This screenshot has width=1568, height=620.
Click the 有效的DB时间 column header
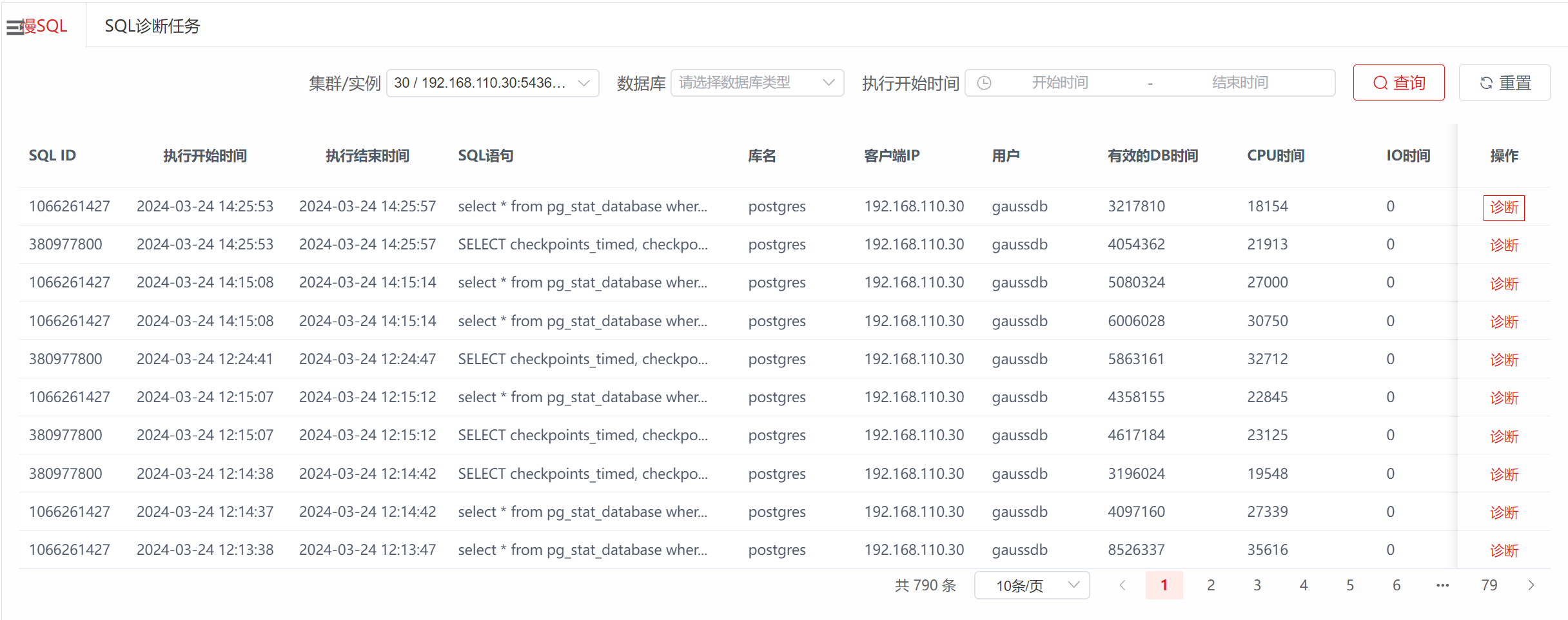point(1152,156)
